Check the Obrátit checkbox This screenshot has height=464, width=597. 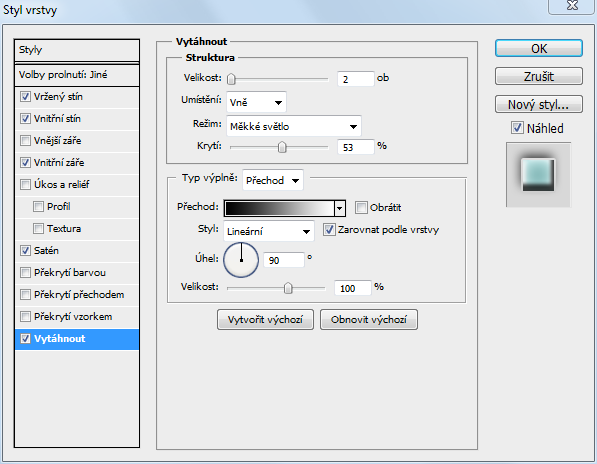(x=361, y=208)
